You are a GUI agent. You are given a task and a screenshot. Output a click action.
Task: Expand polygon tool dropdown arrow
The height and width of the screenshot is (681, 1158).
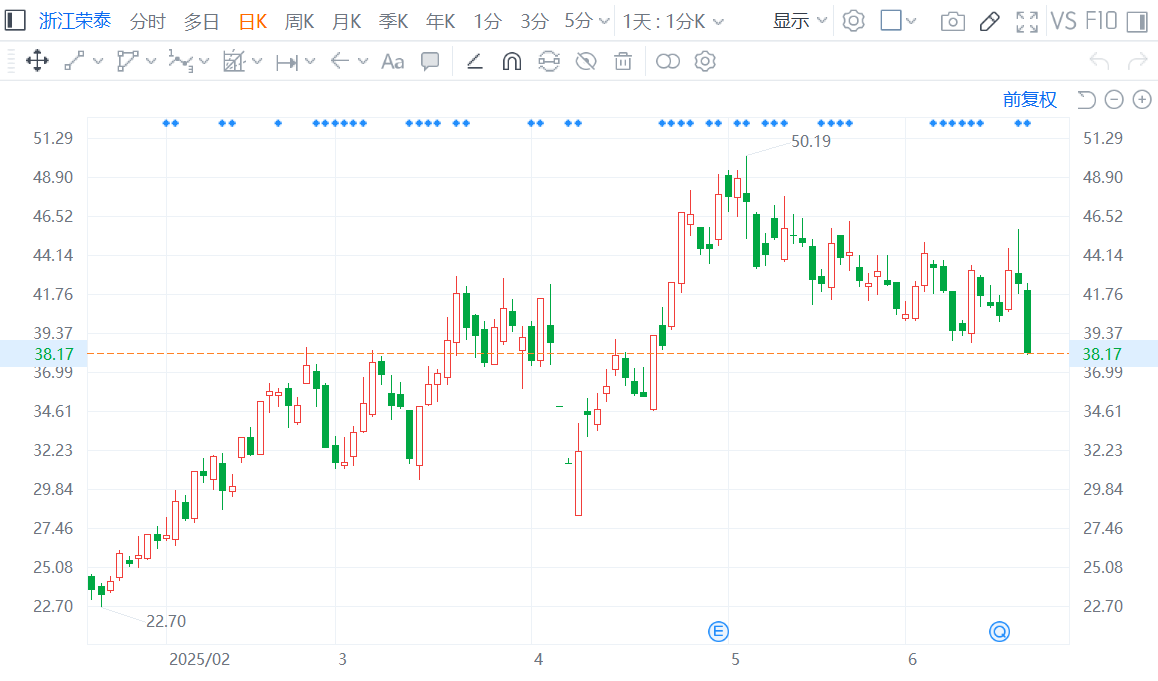(x=151, y=62)
